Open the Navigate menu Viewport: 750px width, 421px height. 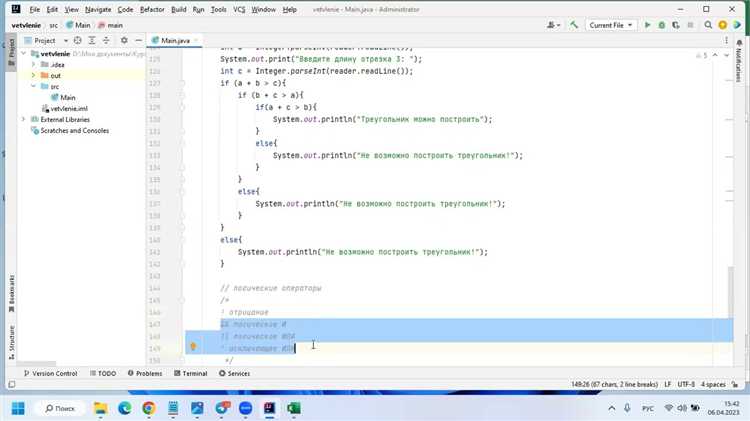[98, 10]
